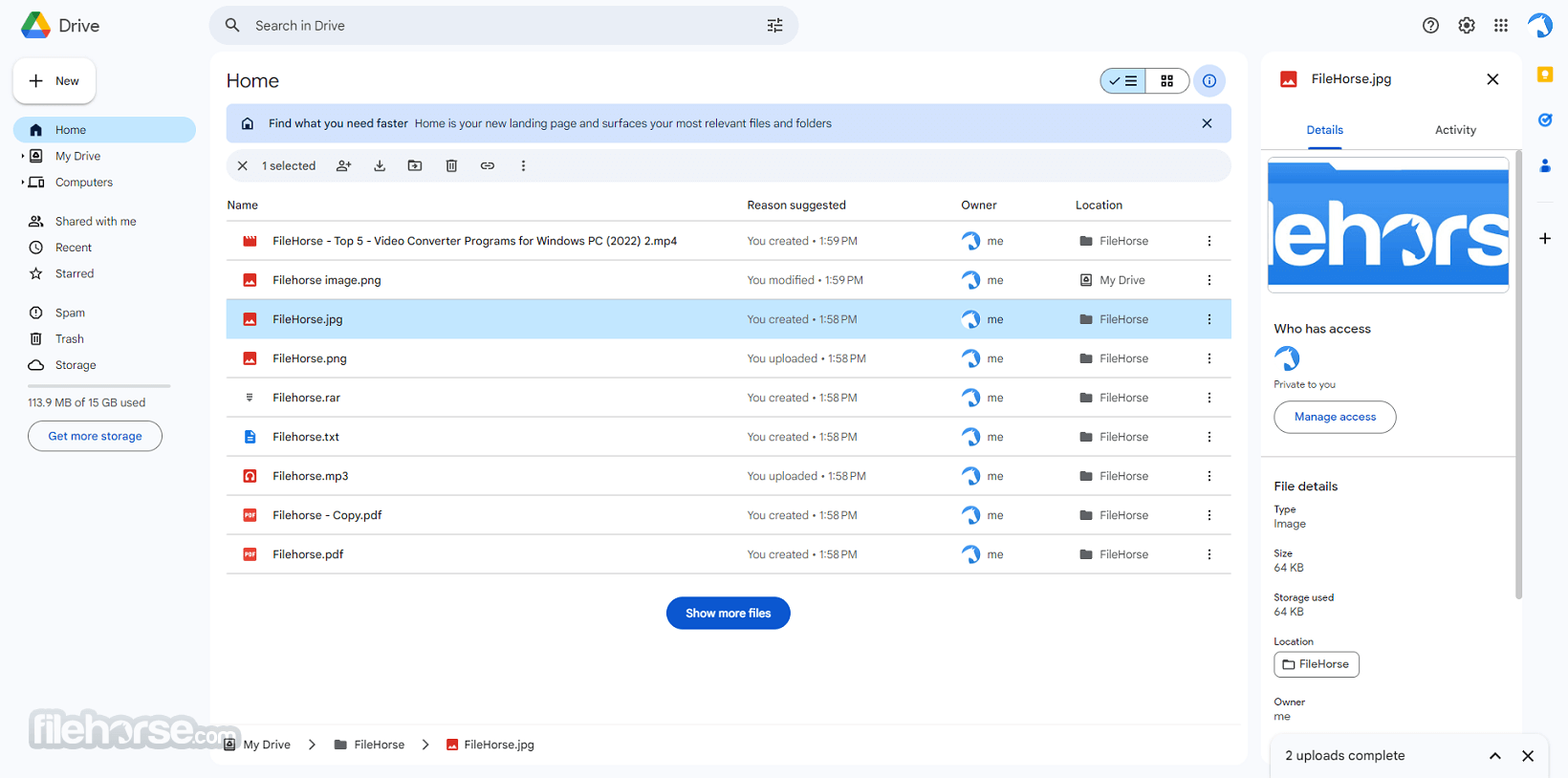
Task: Switch to the Details tab
Action: [1324, 130]
